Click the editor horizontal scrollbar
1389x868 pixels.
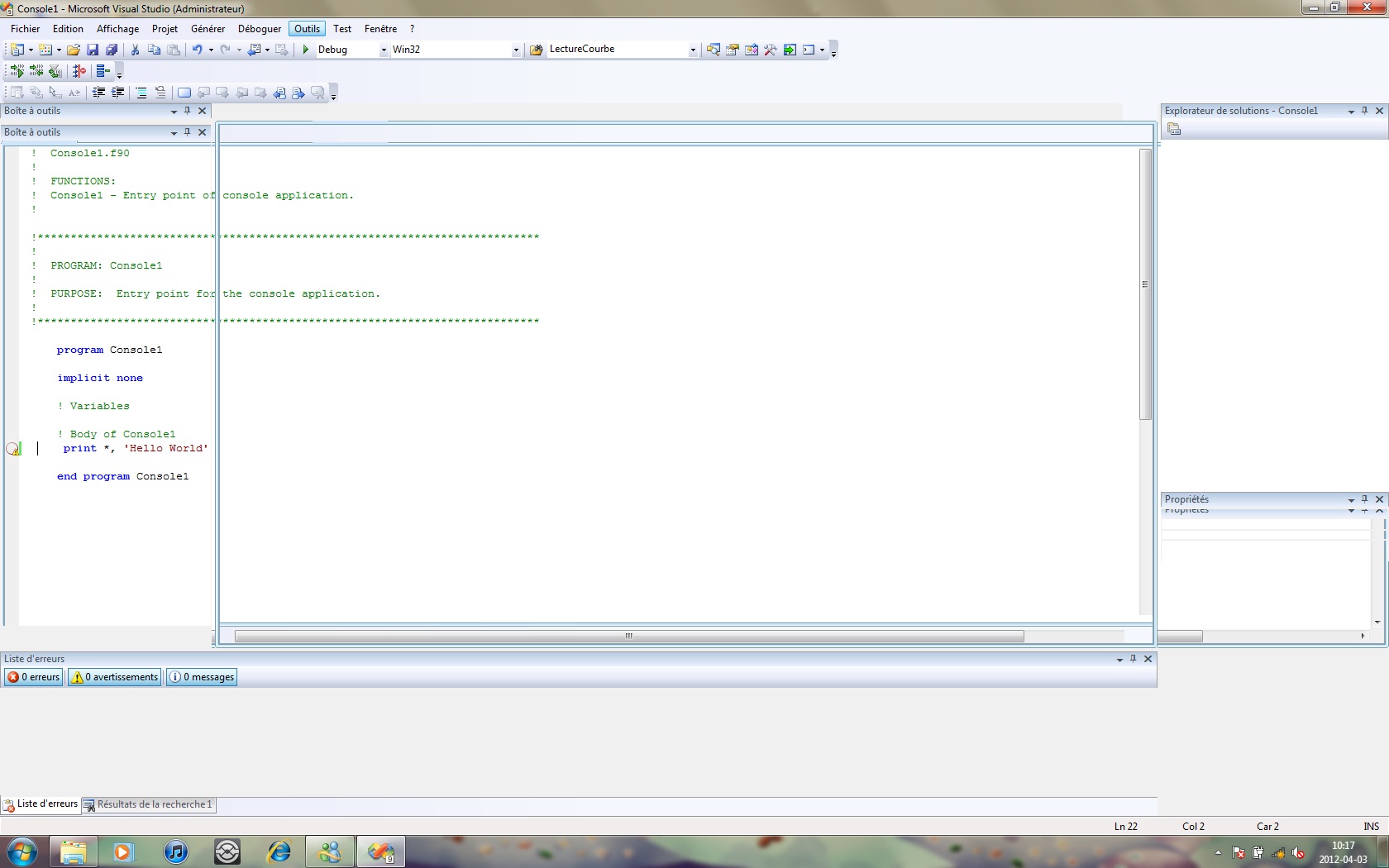pos(628,637)
